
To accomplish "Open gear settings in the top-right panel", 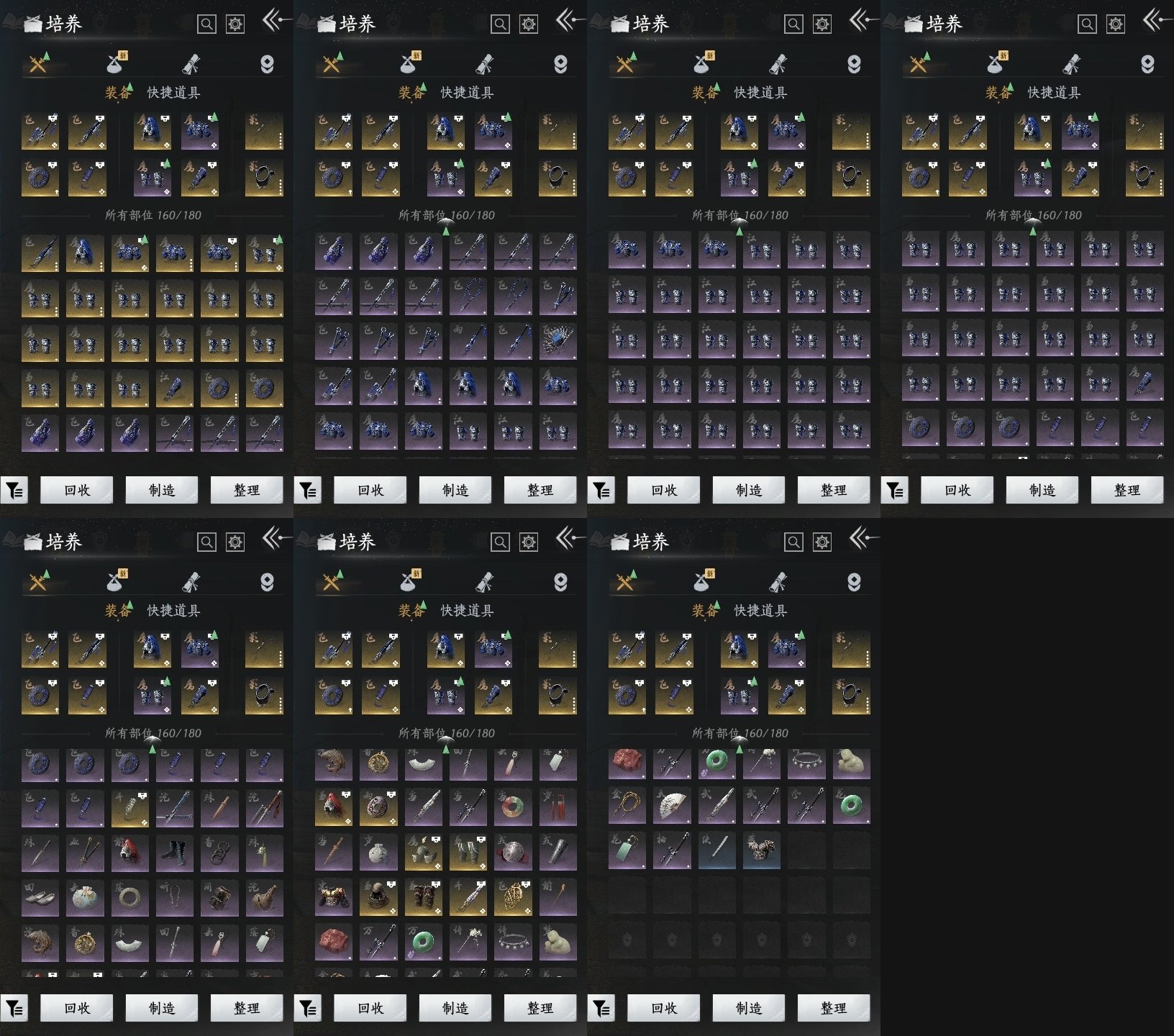I will 1115,24.
